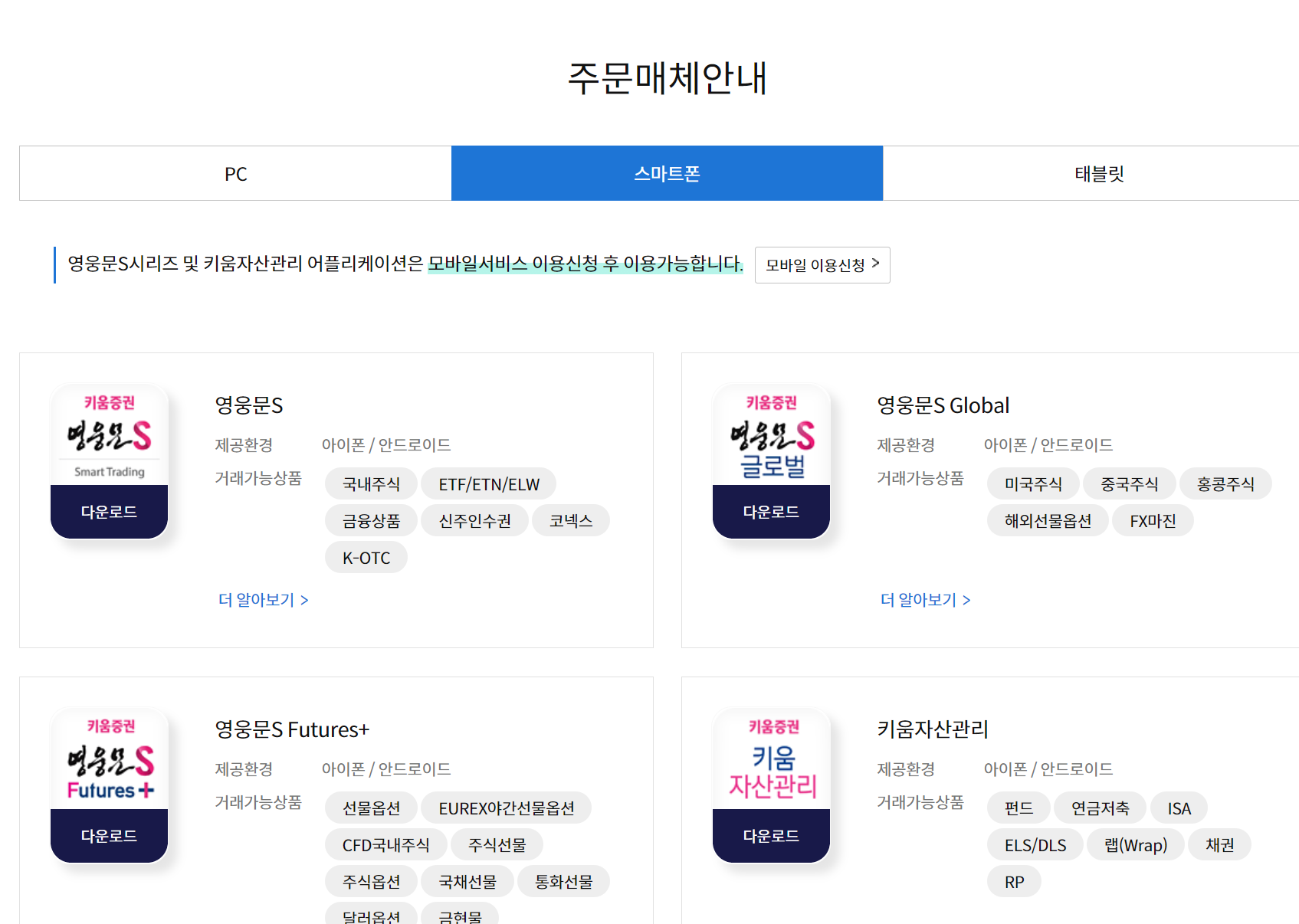Viewport: 1299px width, 924px height.
Task: Click the 영웅문S Futures+ card title
Action: point(292,729)
